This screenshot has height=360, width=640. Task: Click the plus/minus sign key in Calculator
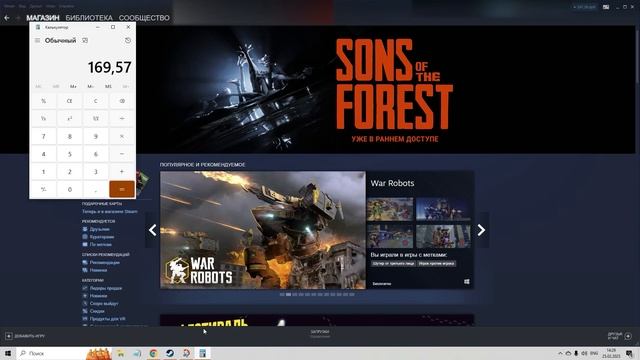click(43, 189)
